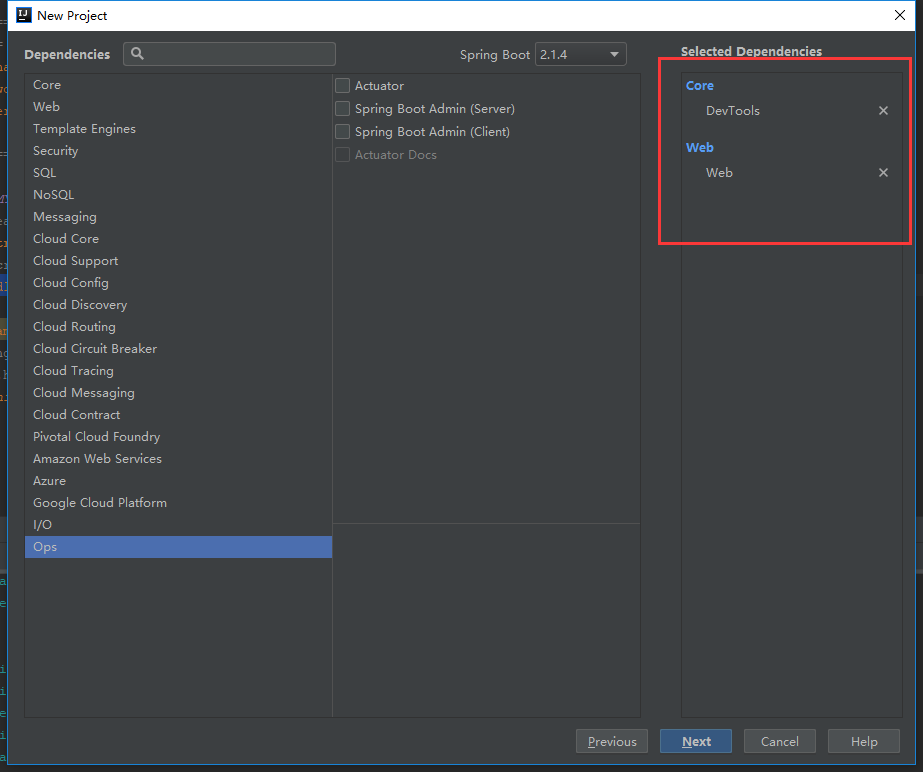
Task: Remove Web from selected dependencies
Action: pos(883,172)
